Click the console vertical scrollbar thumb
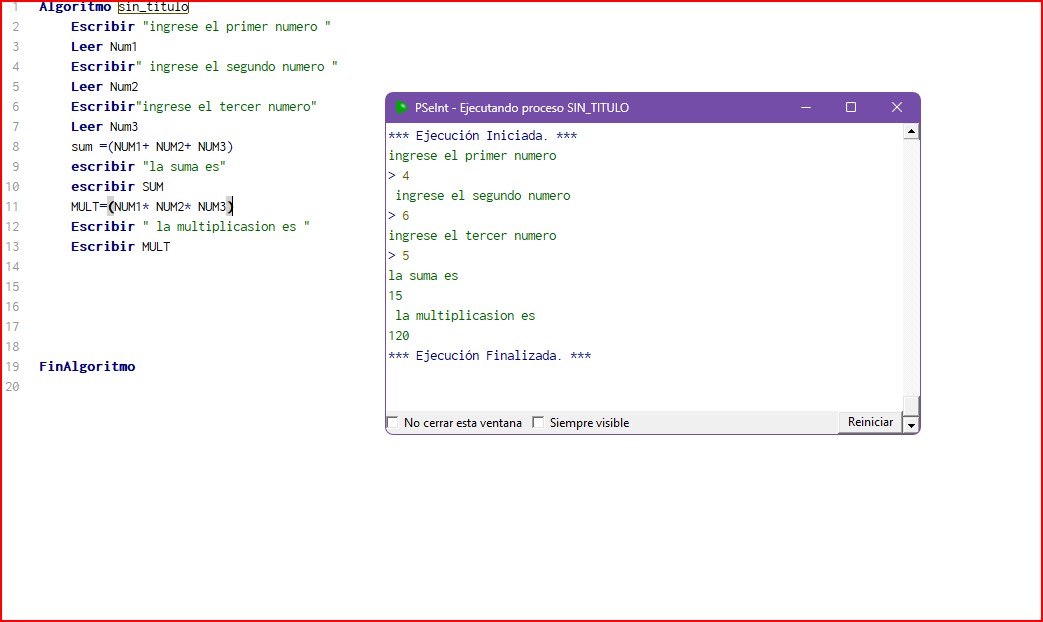 click(911, 404)
